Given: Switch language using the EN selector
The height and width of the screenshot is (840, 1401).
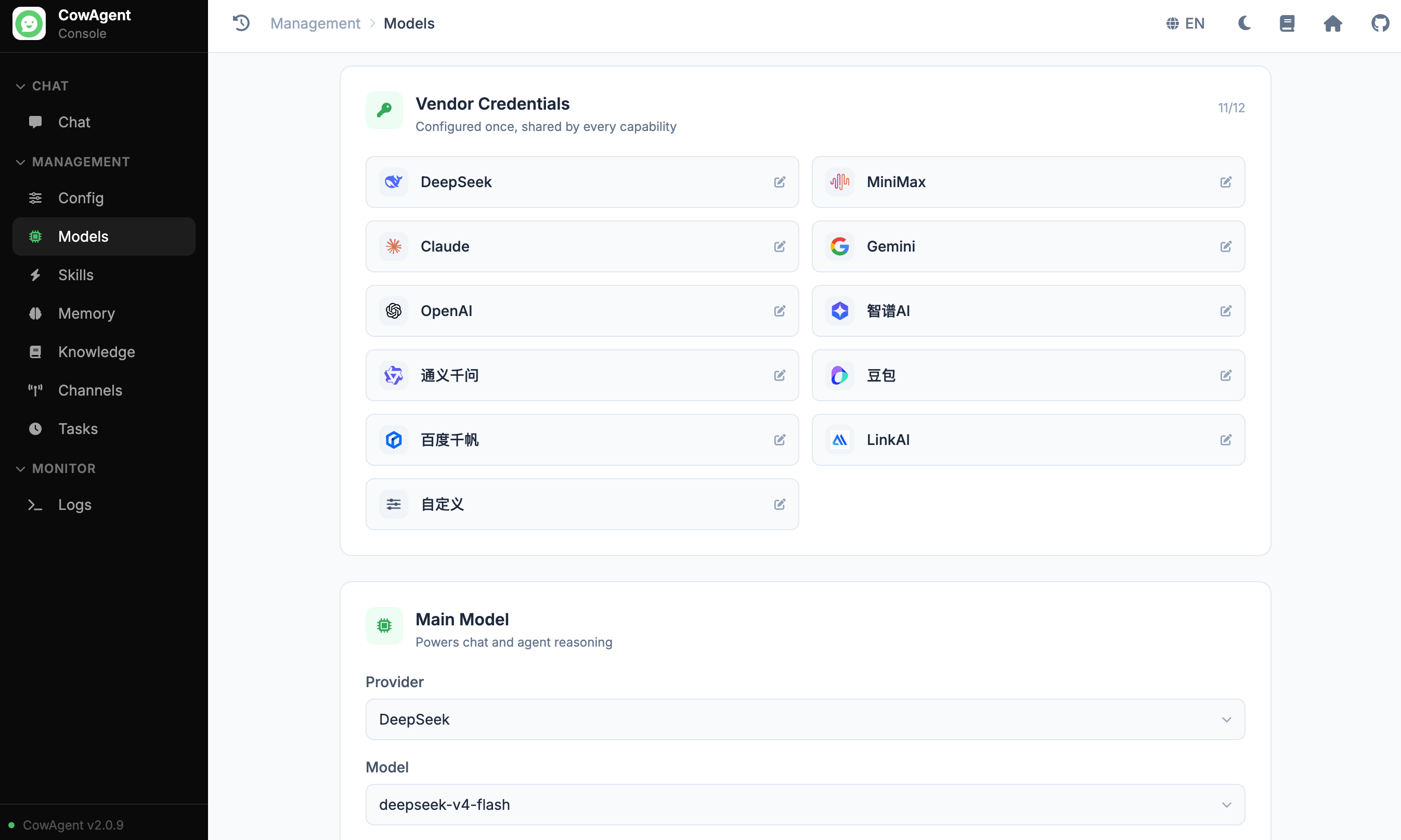Looking at the screenshot, I should pyautogui.click(x=1185, y=23).
